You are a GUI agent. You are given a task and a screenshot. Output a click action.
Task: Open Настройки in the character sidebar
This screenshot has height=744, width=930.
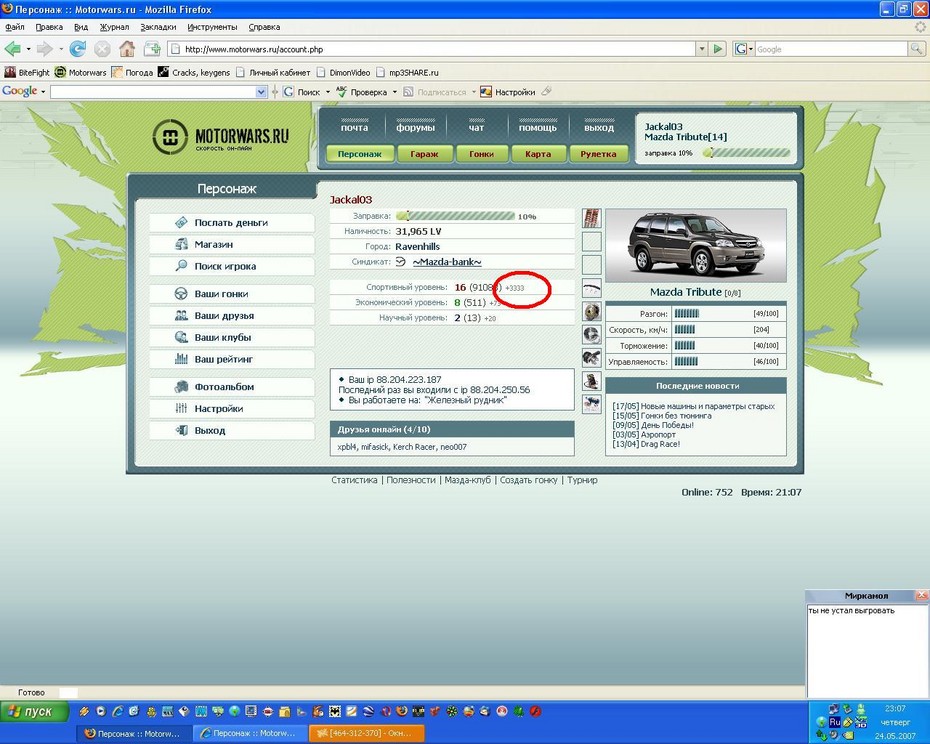click(x=232, y=409)
